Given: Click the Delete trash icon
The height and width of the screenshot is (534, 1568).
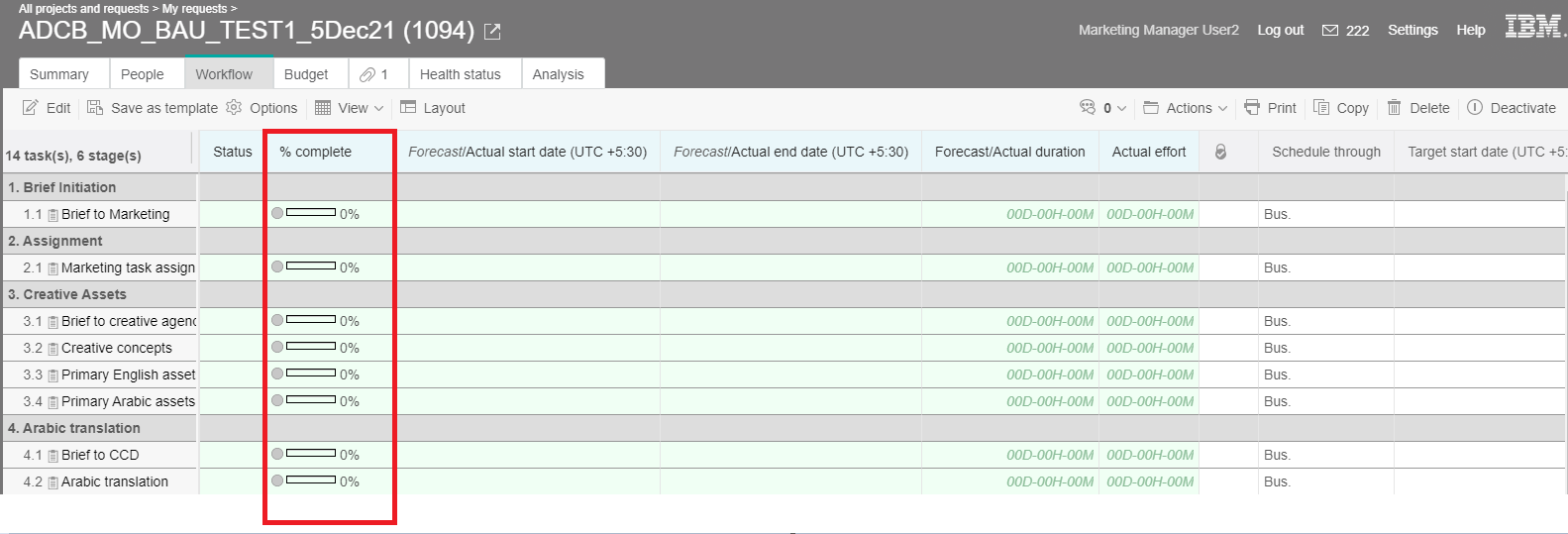Looking at the screenshot, I should pyautogui.click(x=1394, y=108).
